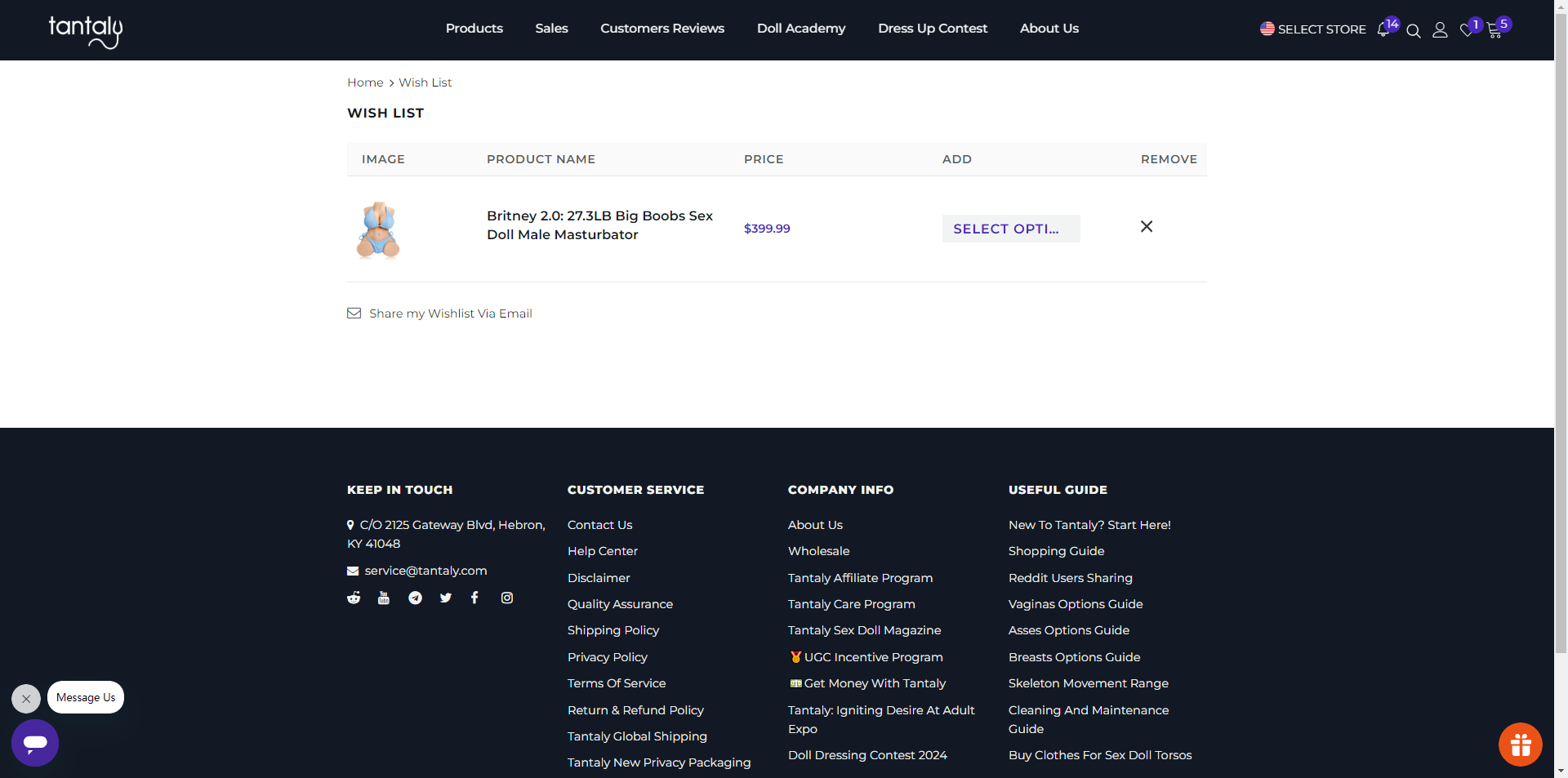The width and height of the screenshot is (1568, 778).
Task: Open the About Us nav item
Action: click(1049, 29)
